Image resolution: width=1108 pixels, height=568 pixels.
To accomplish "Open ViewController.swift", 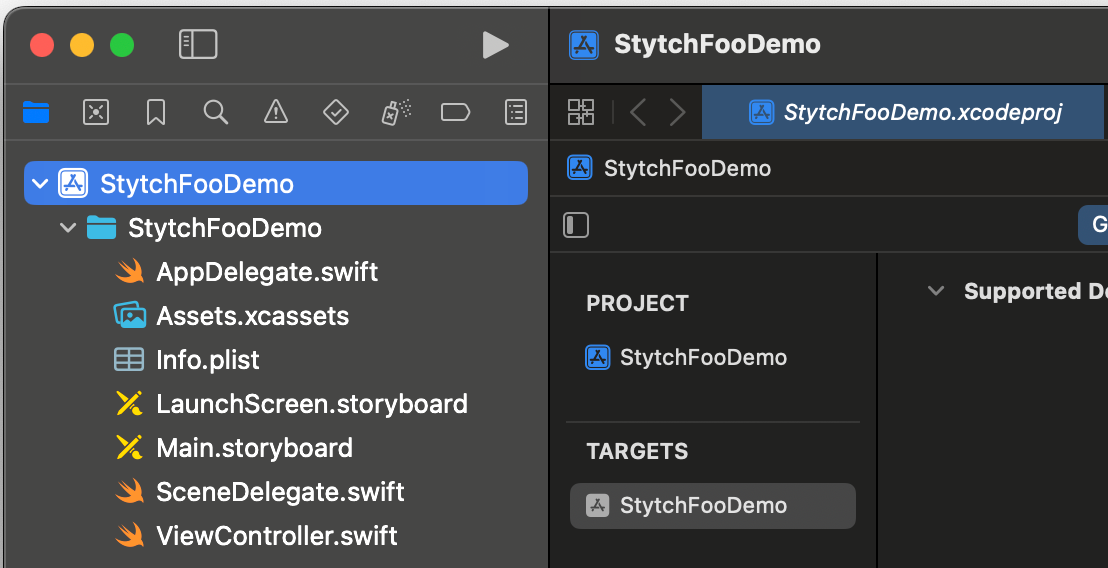I will click(276, 536).
